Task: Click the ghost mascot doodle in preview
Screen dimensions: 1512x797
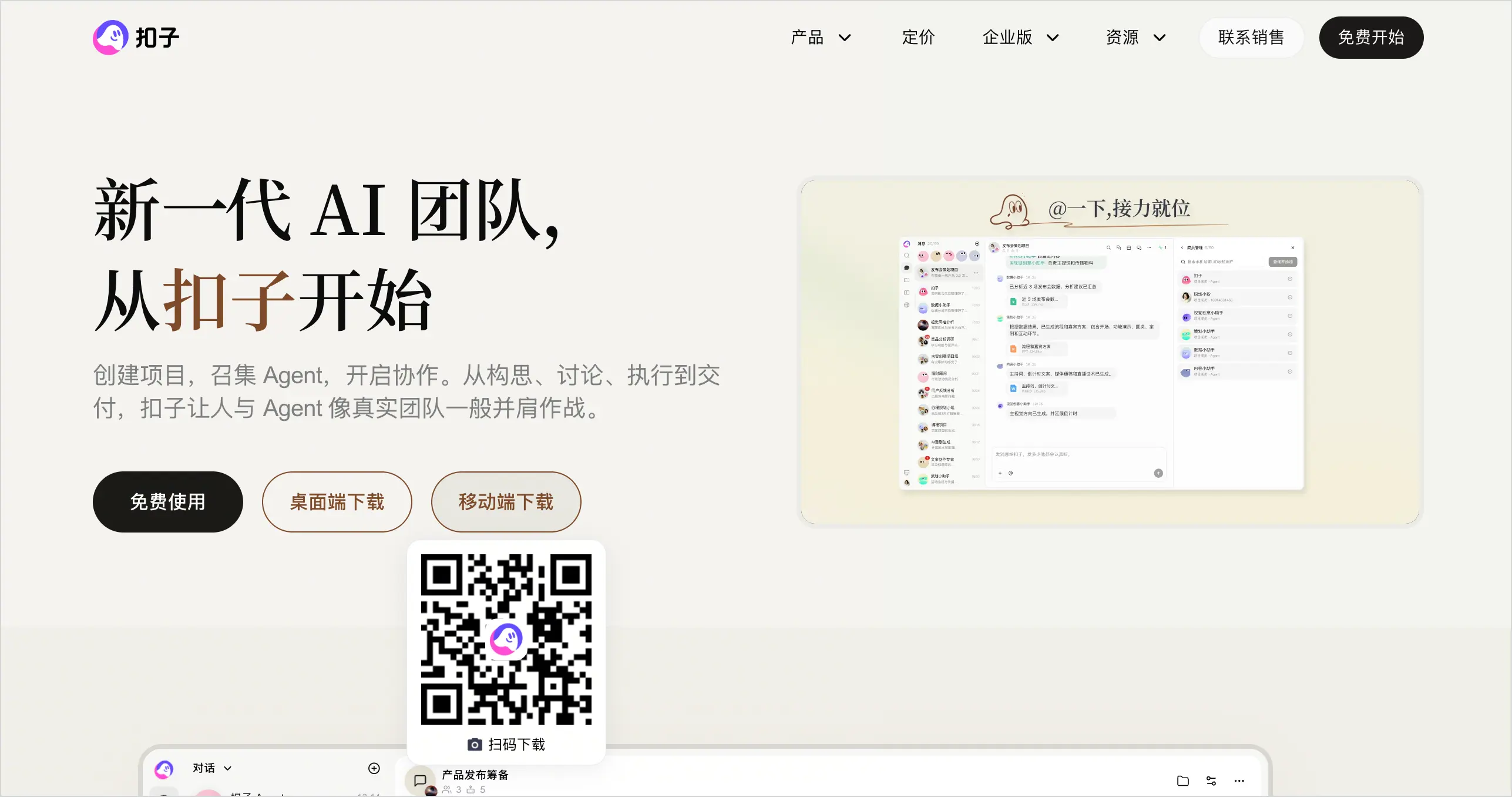Action: tap(1010, 212)
